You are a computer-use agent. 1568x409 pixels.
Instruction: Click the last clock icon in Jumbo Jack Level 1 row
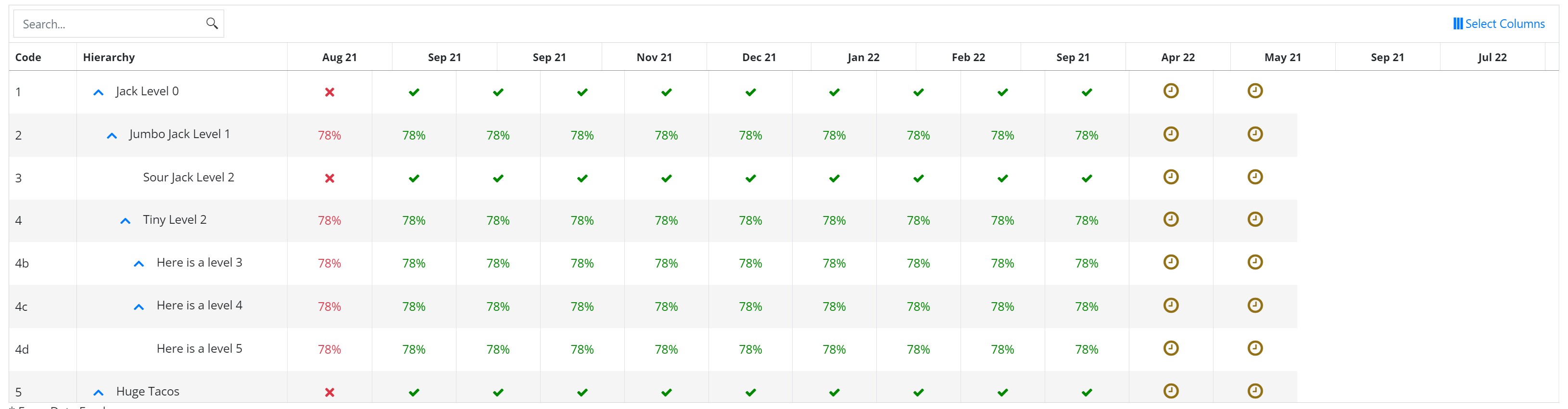point(1254,135)
